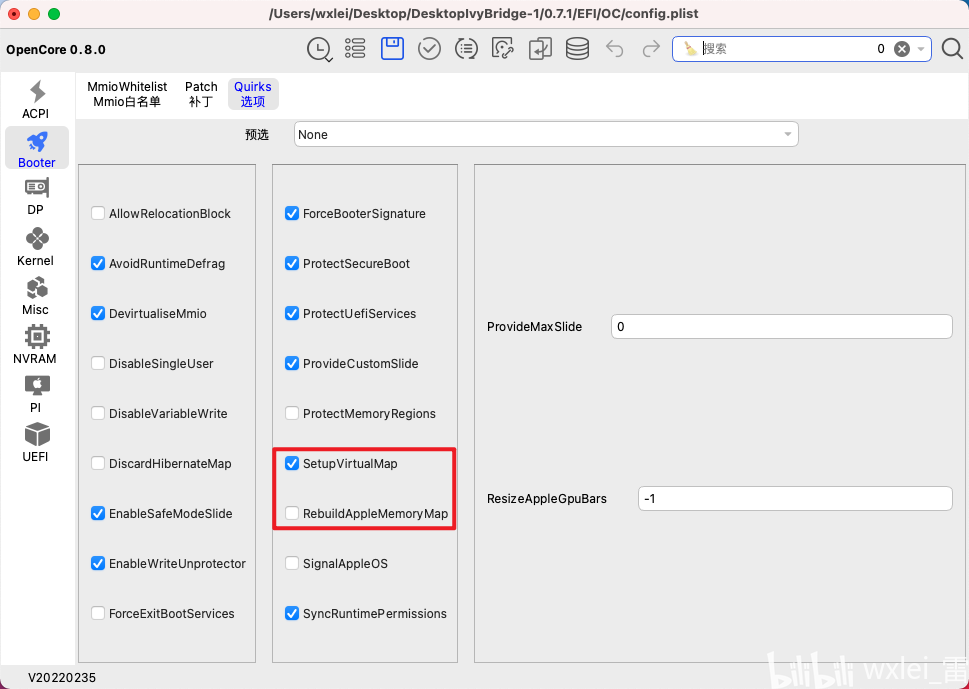Open the Misc section
Image resolution: width=969 pixels, height=689 pixels.
pos(36,296)
